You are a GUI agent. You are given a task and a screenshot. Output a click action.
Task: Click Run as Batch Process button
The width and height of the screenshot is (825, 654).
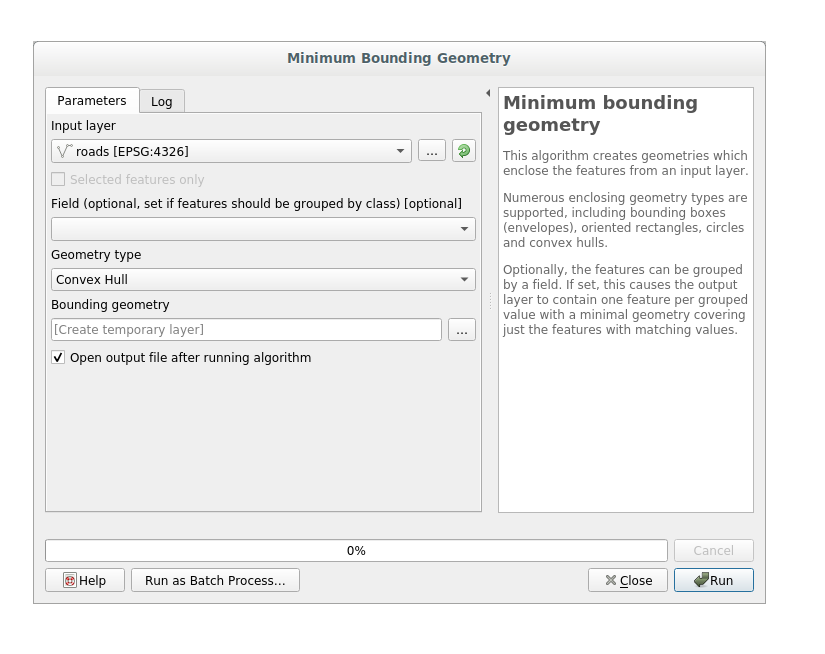click(215, 580)
